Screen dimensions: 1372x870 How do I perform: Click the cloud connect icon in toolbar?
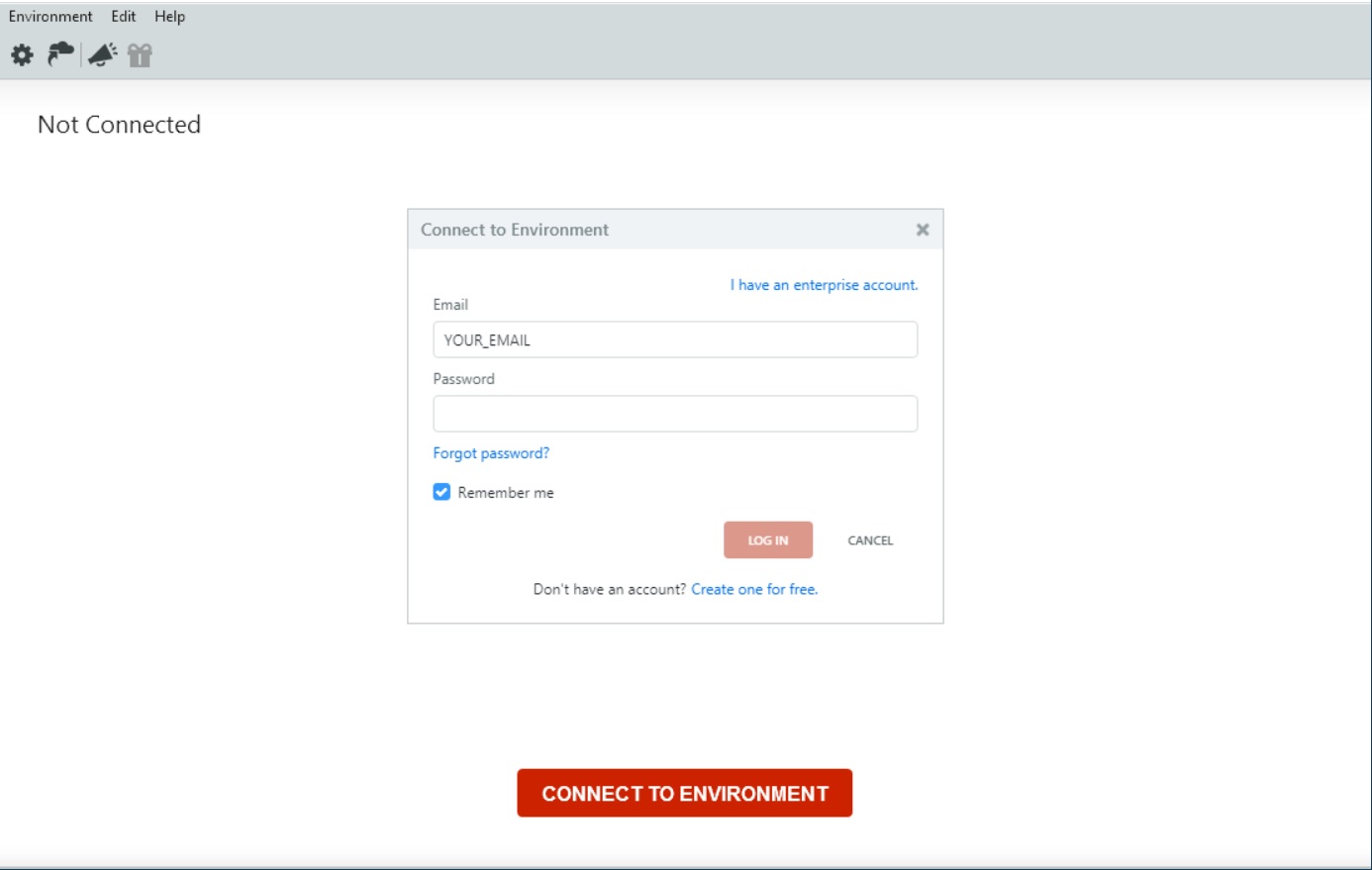pyautogui.click(x=61, y=54)
